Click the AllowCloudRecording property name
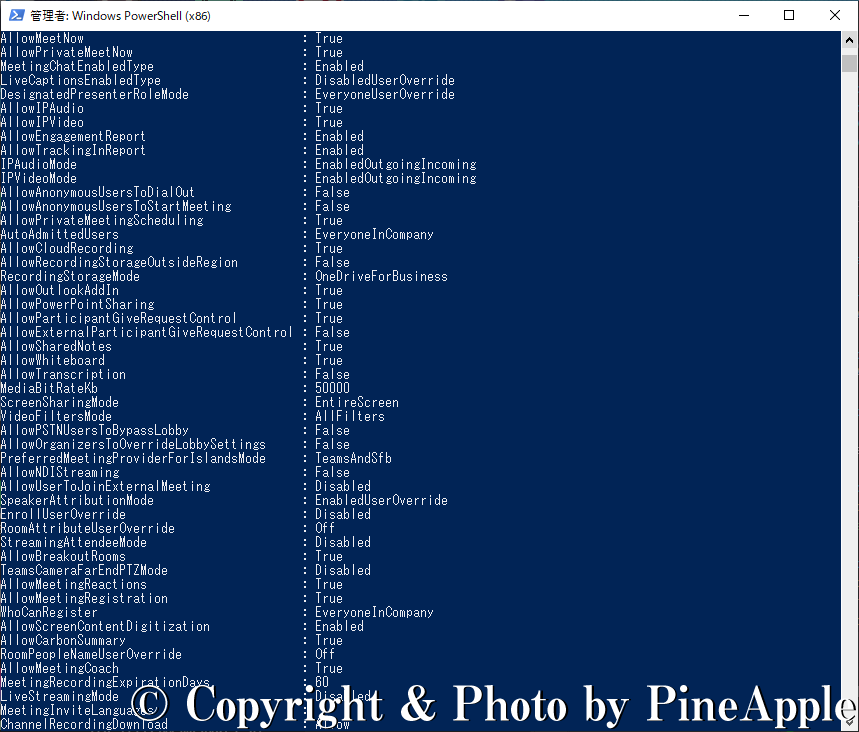 pyautogui.click(x=66, y=248)
